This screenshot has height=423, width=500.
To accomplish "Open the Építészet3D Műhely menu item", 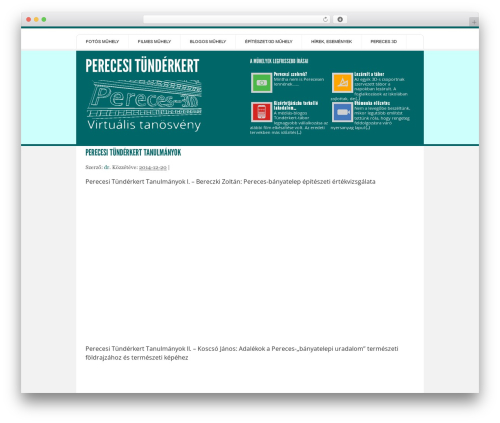I will [x=269, y=42].
